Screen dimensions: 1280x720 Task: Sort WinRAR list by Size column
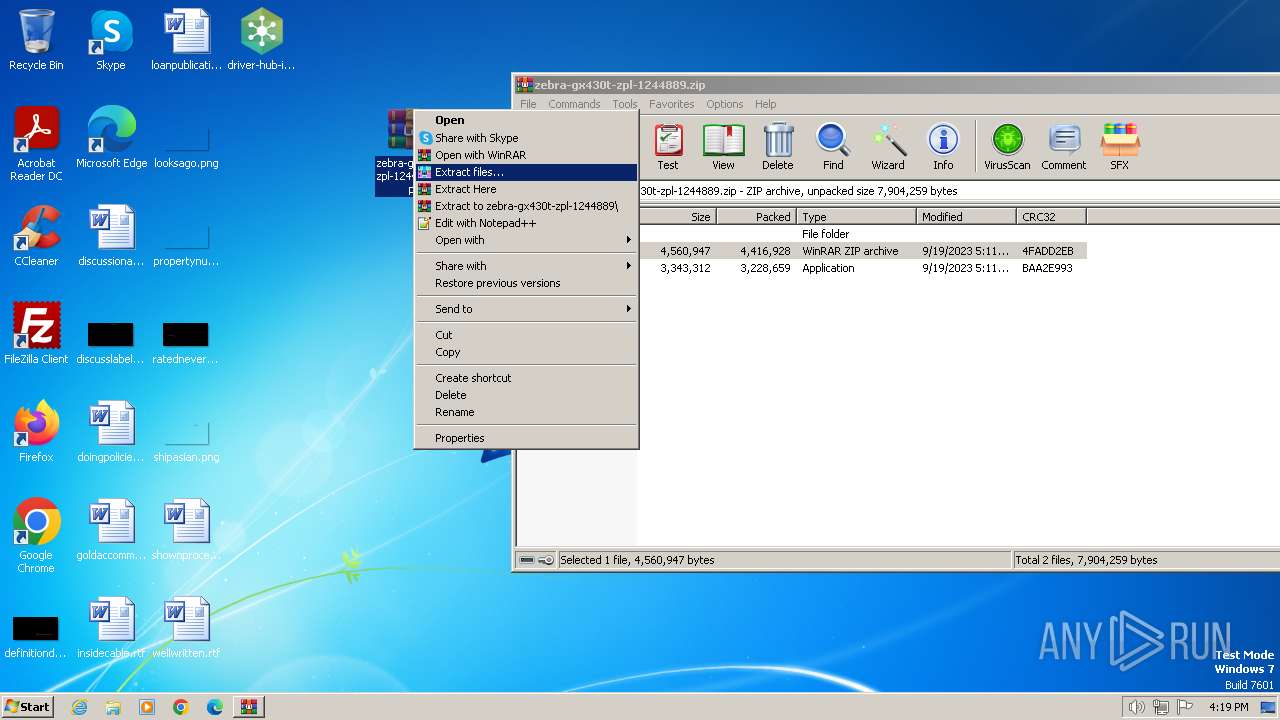pos(676,216)
